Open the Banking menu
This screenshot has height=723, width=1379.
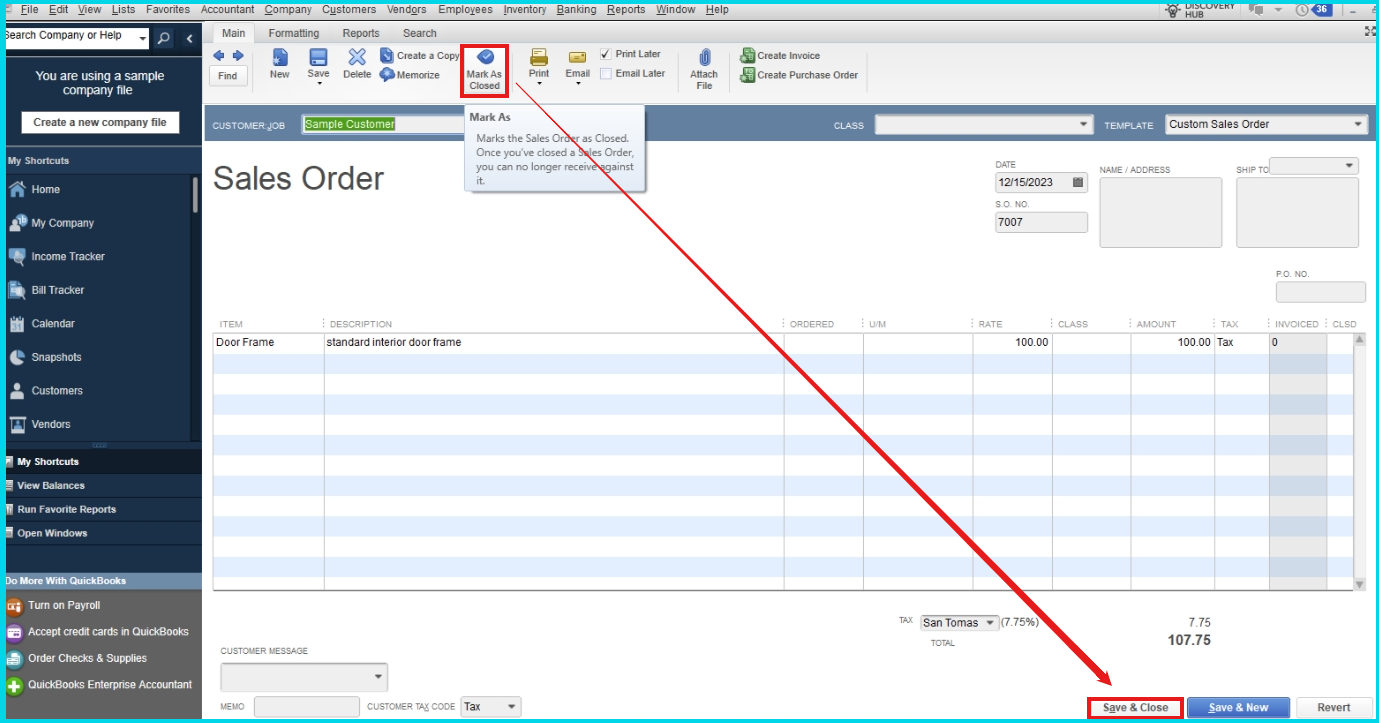(x=575, y=9)
